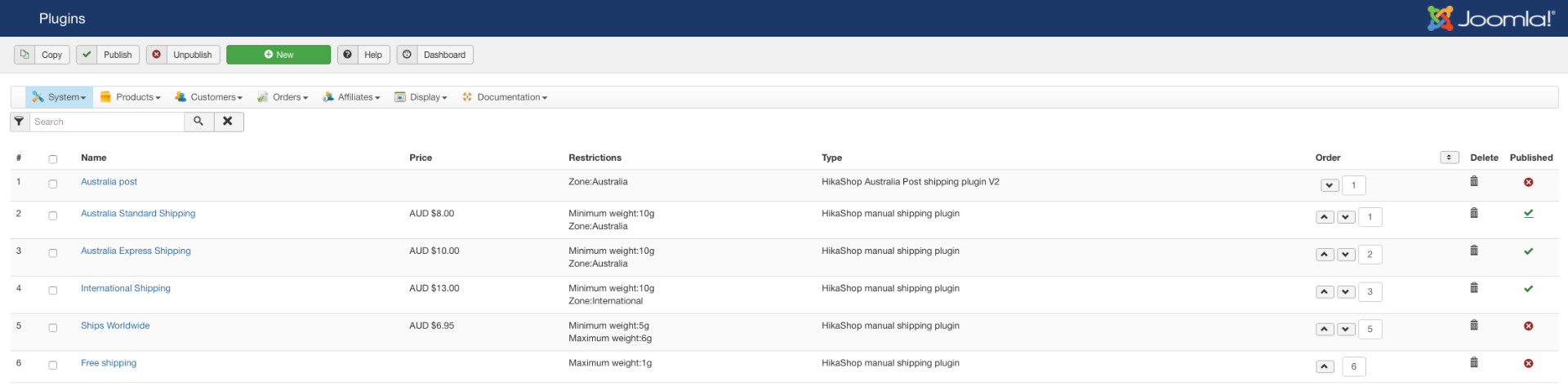The image size is (1568, 386).
Task: Click the order sort icon in header
Action: click(x=1449, y=158)
